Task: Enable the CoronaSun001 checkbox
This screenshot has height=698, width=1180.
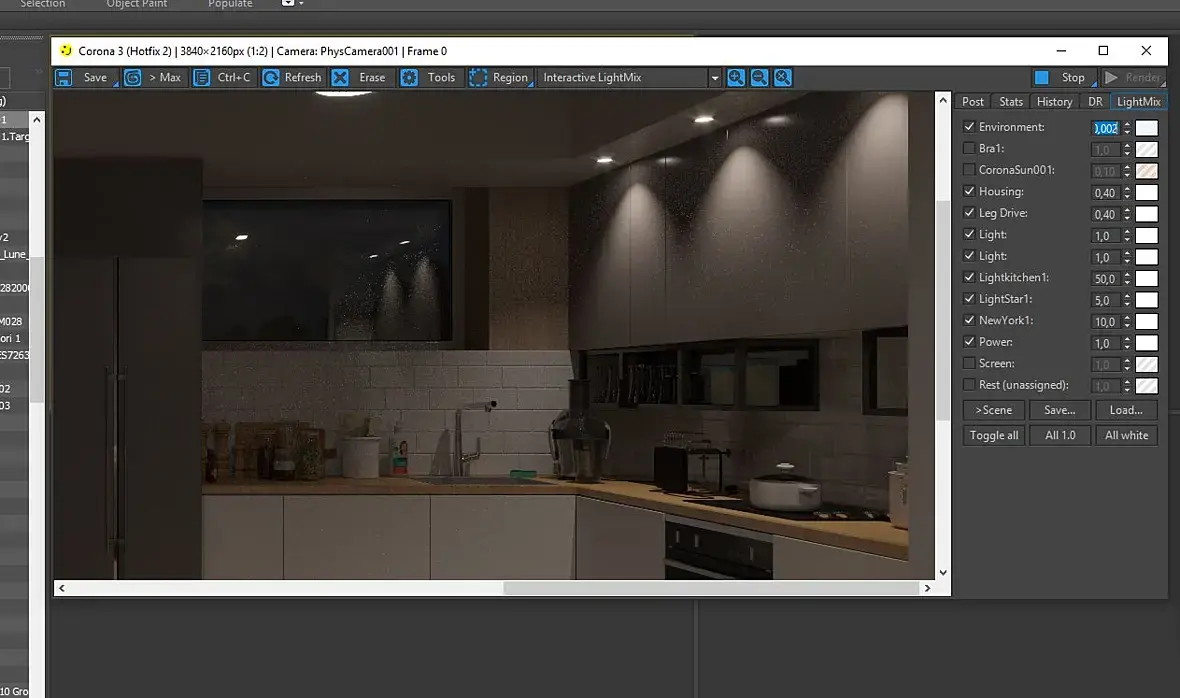Action: (969, 169)
